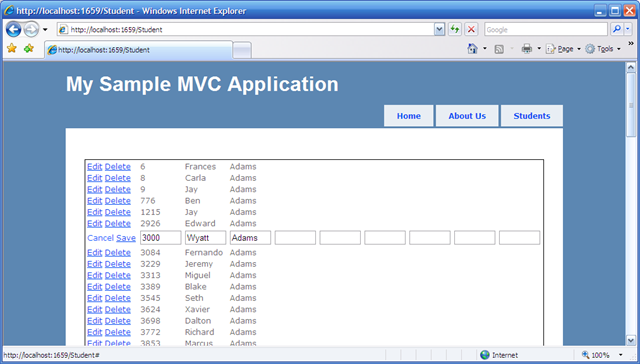
Task: Click Edit link for Frances Adams
Action: tap(94, 166)
